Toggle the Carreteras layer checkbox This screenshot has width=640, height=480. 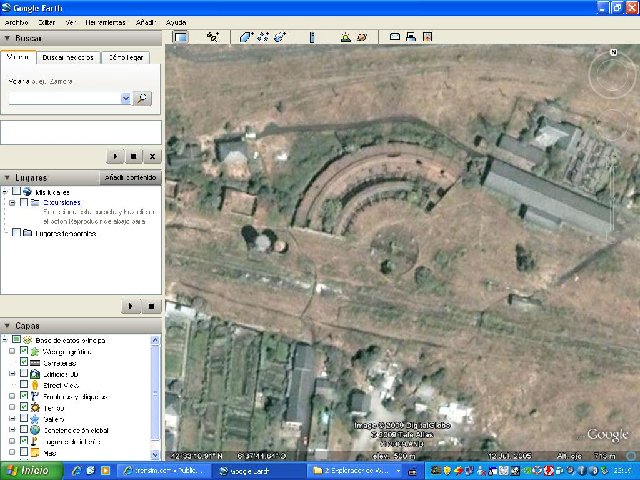[23, 362]
